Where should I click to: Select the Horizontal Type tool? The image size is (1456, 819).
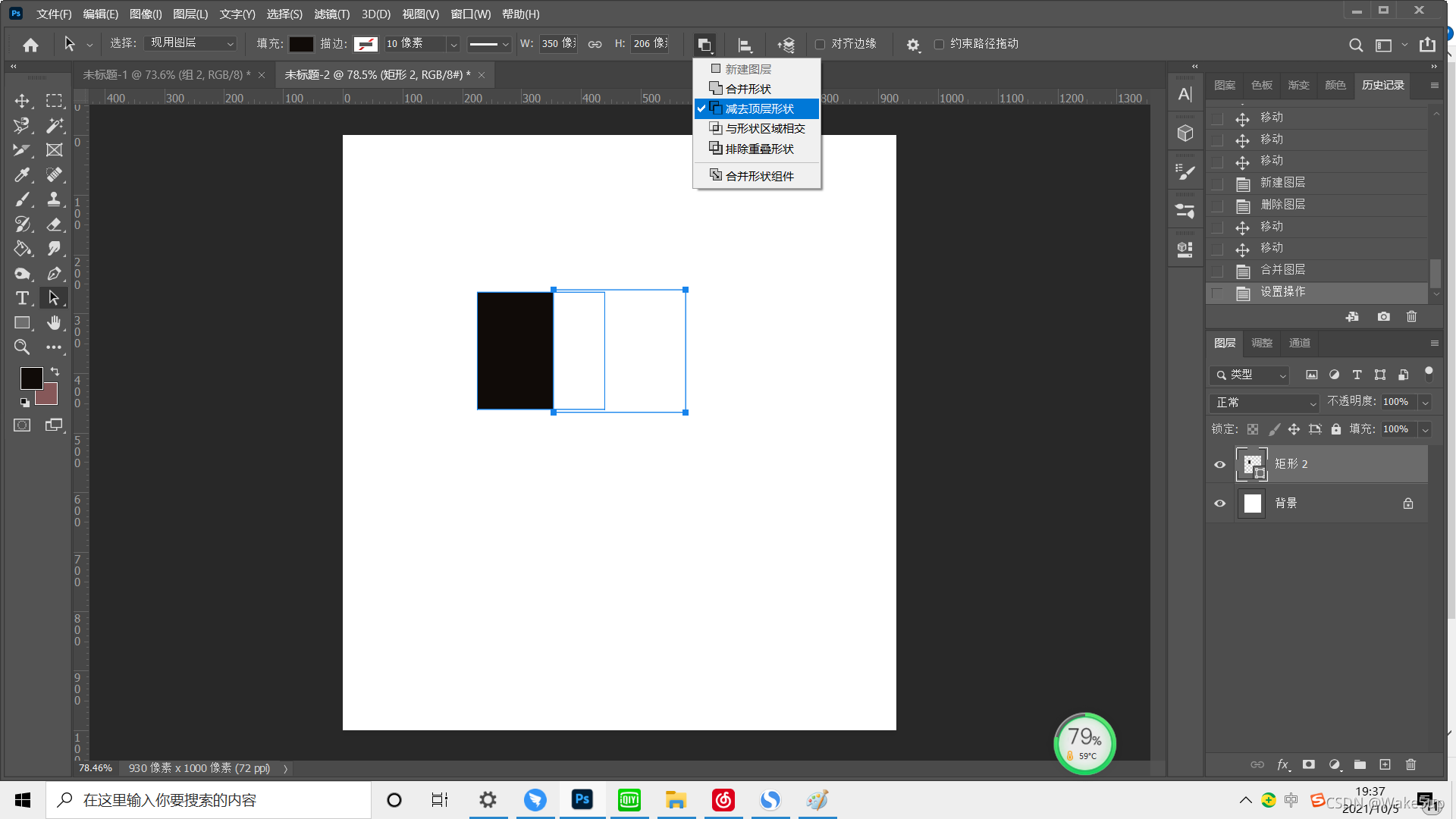22,298
